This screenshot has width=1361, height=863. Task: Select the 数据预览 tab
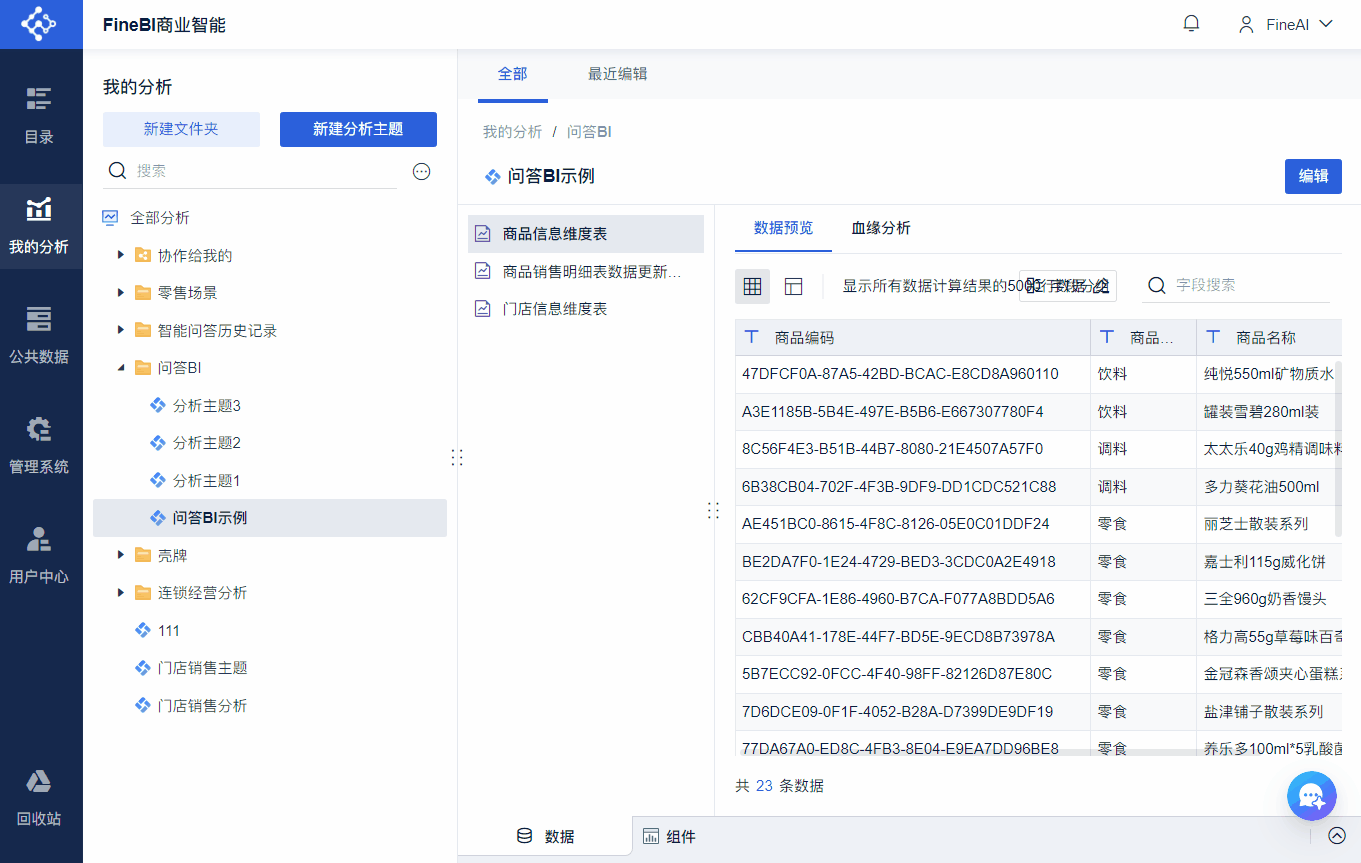click(x=783, y=228)
